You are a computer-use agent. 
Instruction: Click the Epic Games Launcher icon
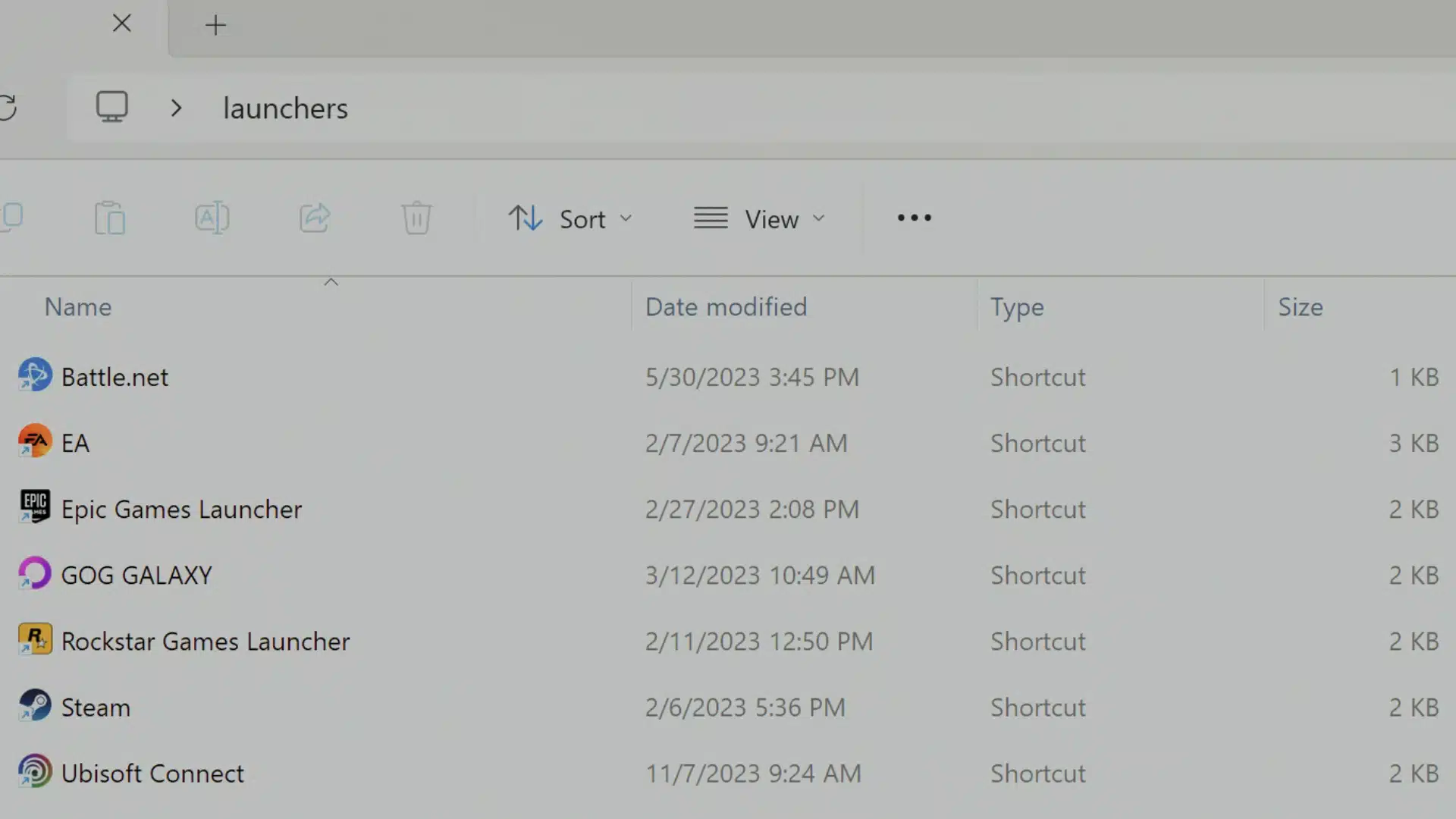click(35, 508)
